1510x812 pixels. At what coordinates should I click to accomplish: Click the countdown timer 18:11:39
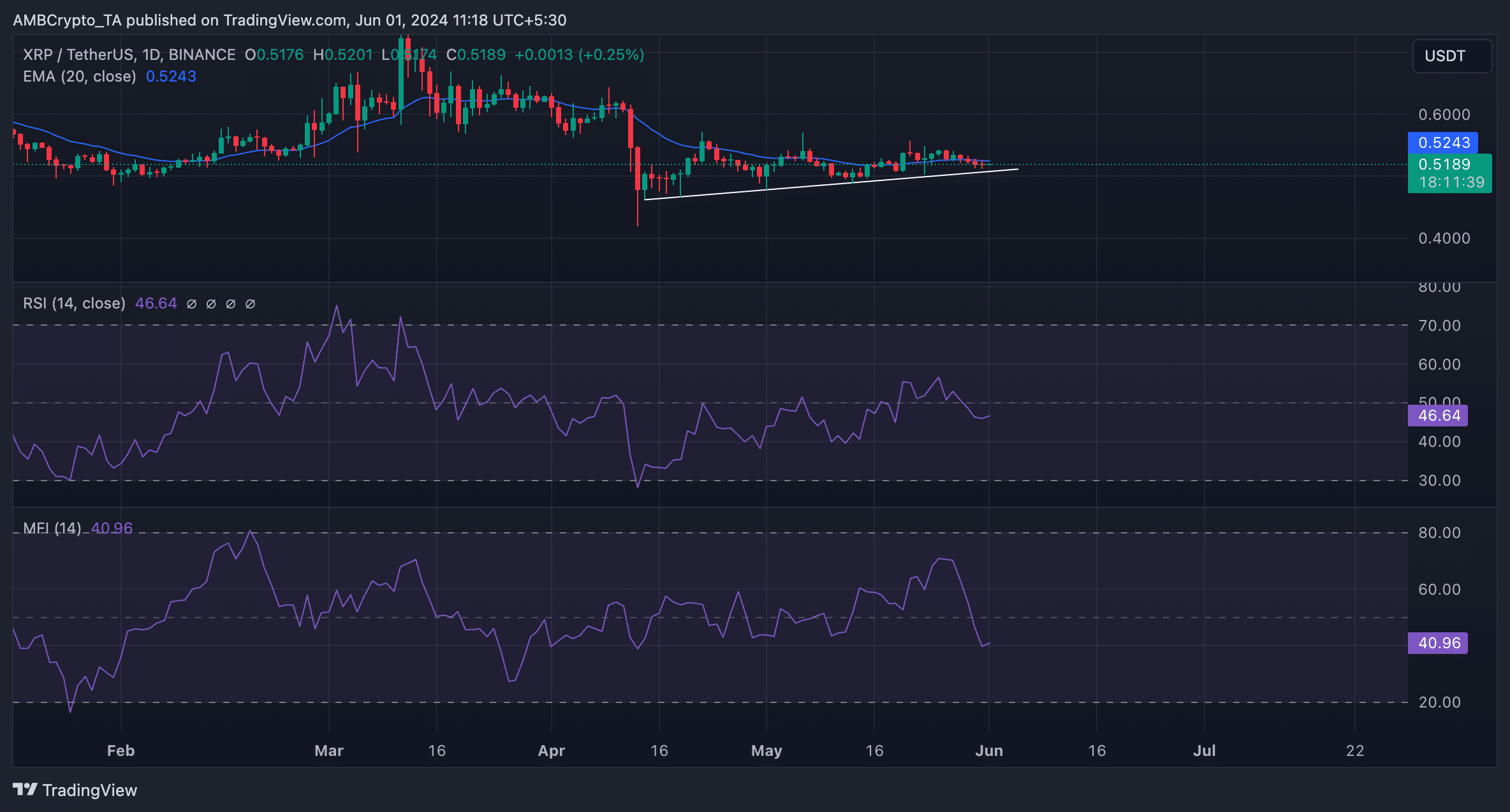[x=1451, y=182]
